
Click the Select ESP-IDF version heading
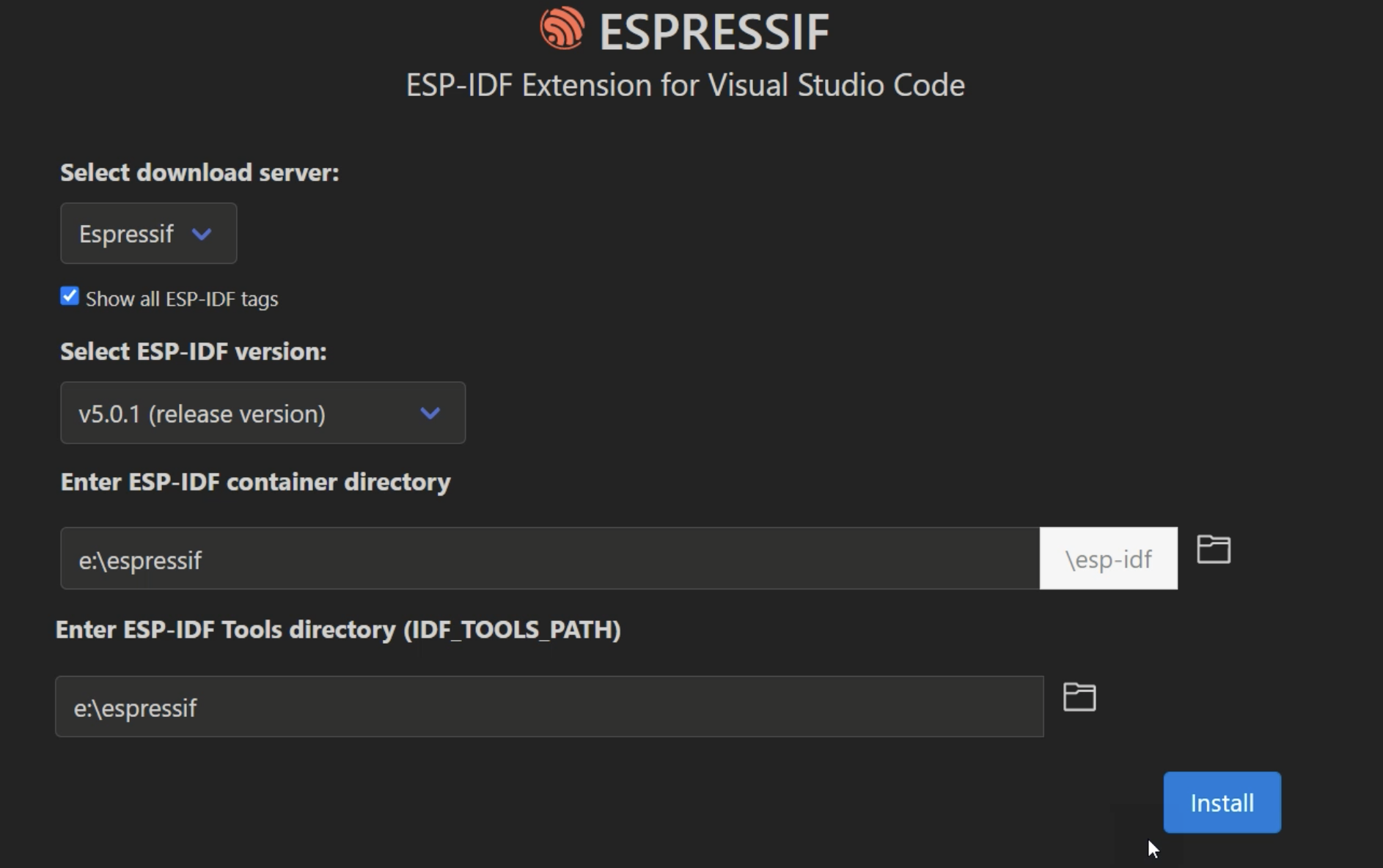(x=192, y=352)
